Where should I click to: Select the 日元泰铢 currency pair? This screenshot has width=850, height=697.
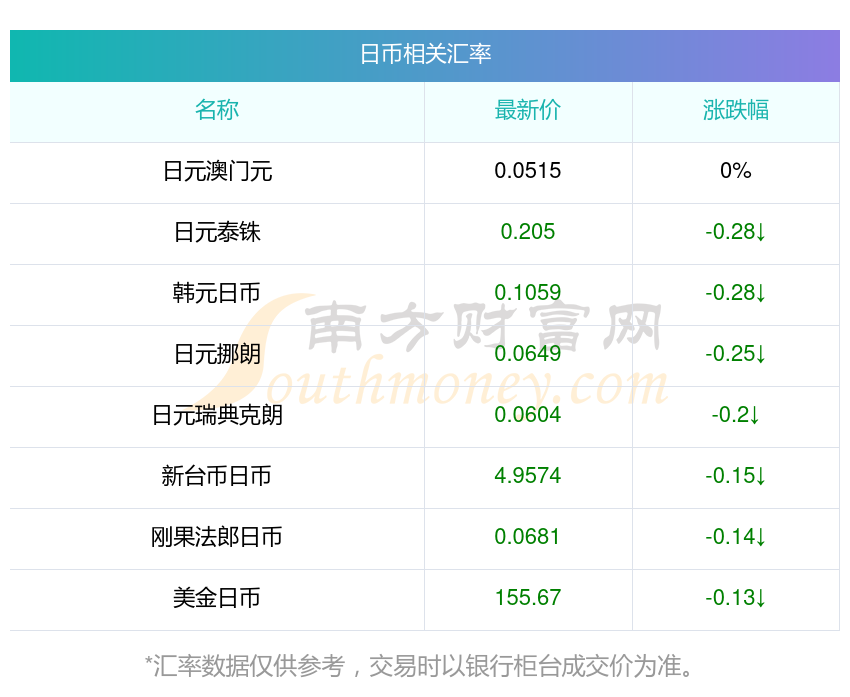pos(217,232)
